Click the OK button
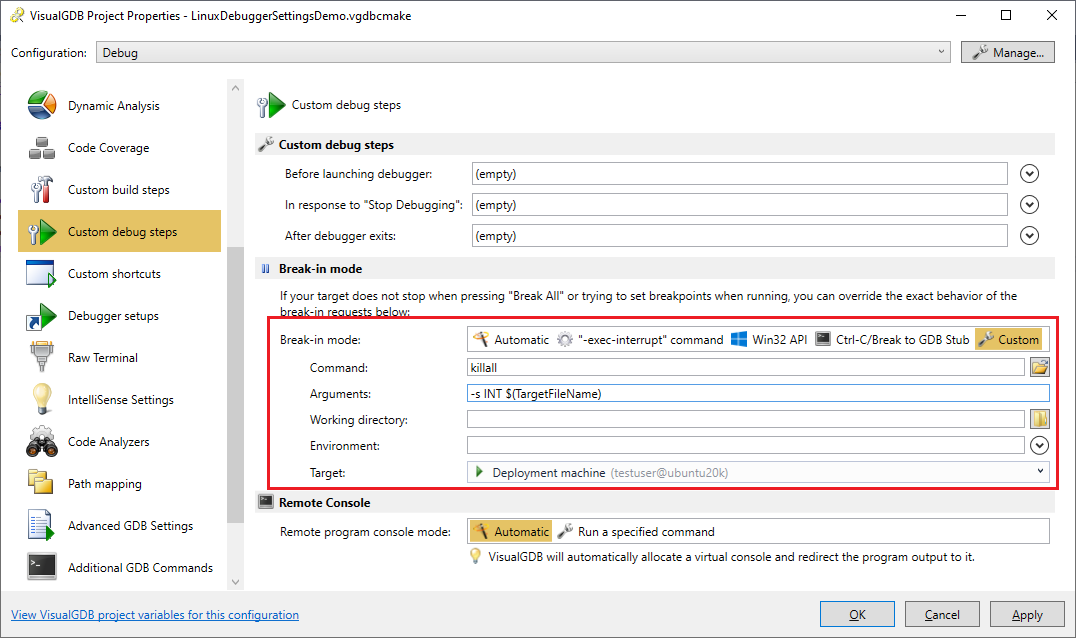1076x638 pixels. (x=857, y=614)
